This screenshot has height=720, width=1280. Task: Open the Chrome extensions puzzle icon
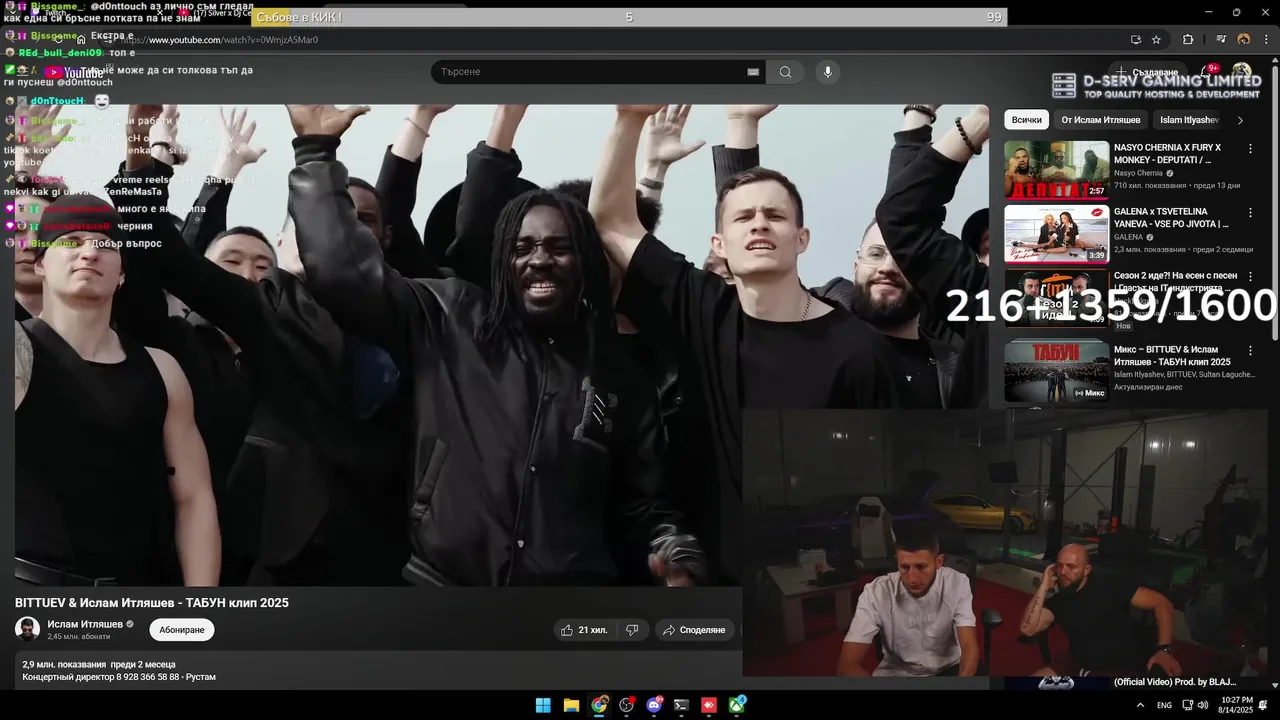pos(1188,40)
